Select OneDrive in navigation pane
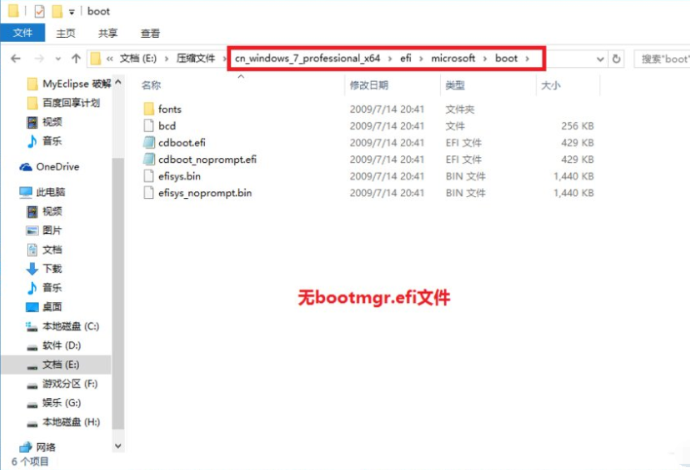690x470 pixels. point(49,167)
